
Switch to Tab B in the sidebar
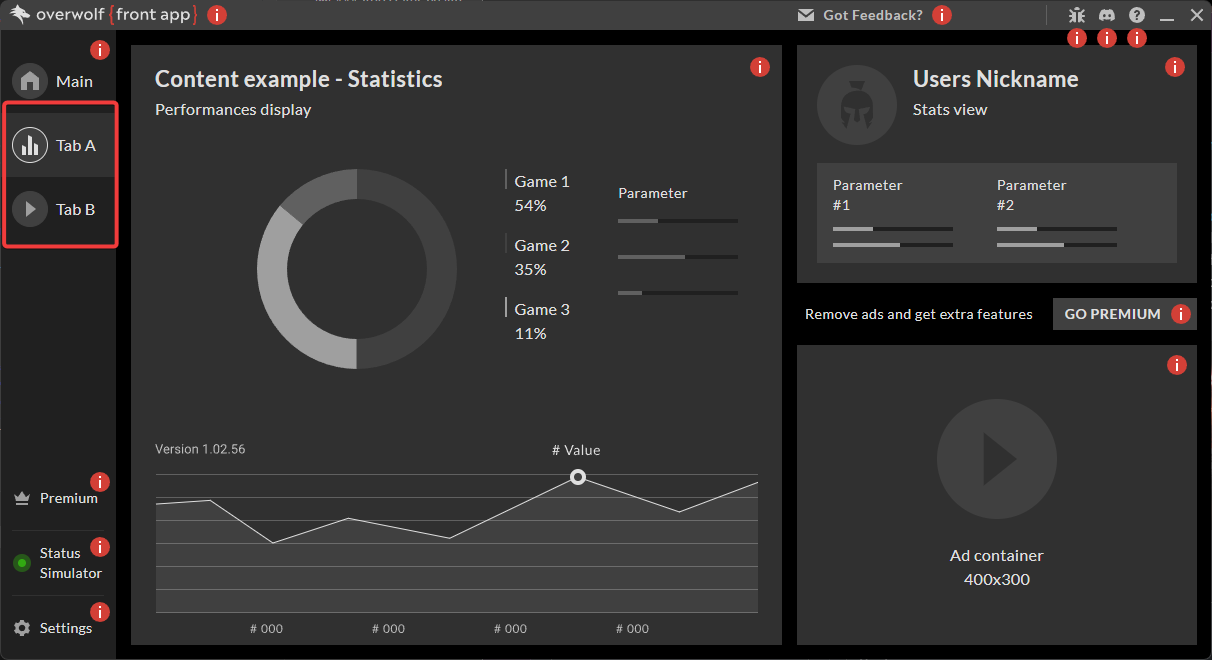[58, 209]
